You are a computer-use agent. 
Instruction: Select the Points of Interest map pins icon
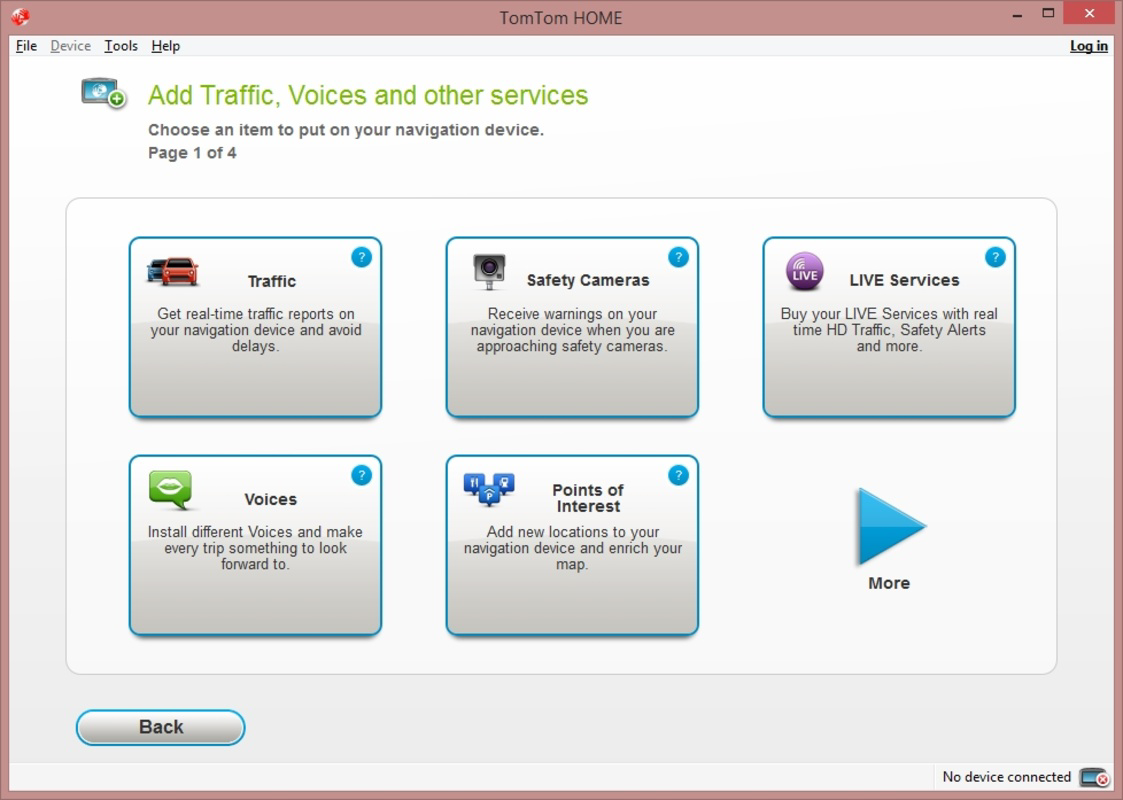[x=488, y=488]
